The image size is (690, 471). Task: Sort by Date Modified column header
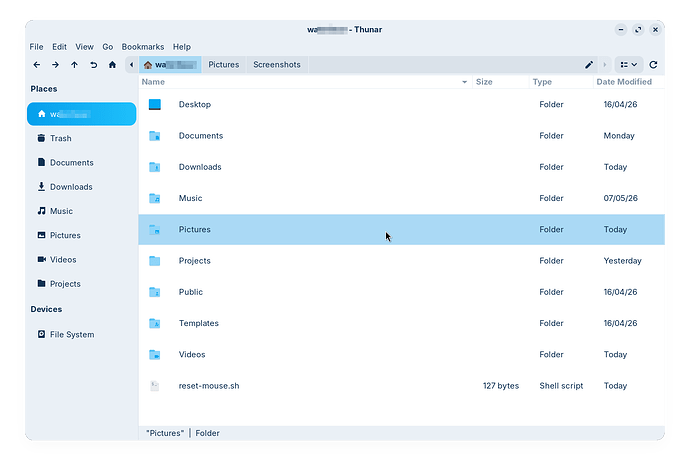(629, 82)
